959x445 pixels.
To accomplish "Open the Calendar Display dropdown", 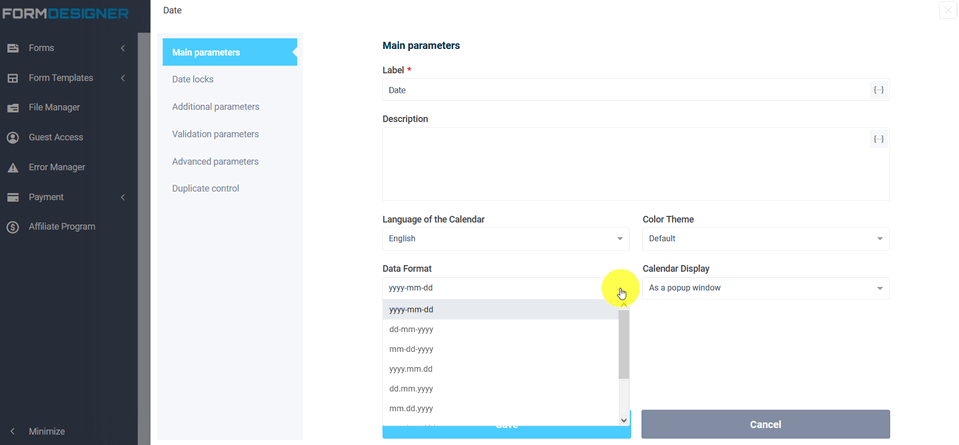I will (x=765, y=288).
